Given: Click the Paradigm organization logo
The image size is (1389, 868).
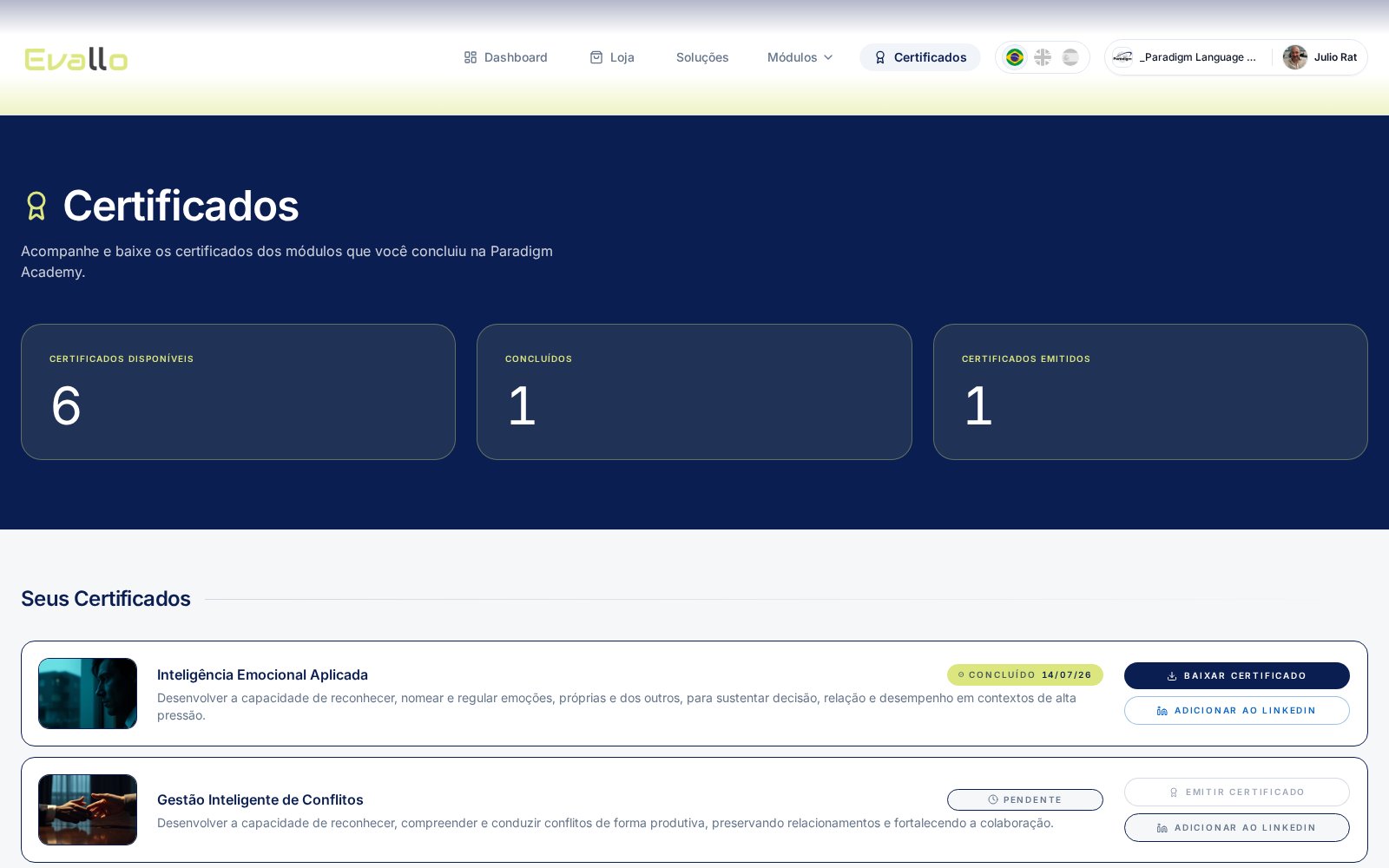Looking at the screenshot, I should click(x=1122, y=57).
